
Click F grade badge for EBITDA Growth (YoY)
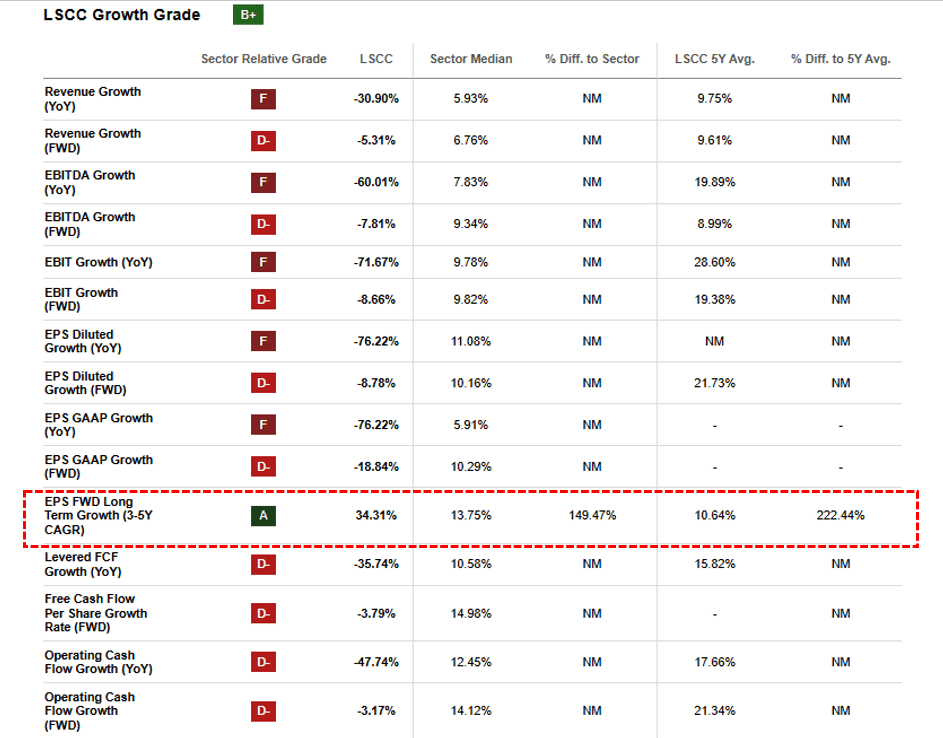263,182
